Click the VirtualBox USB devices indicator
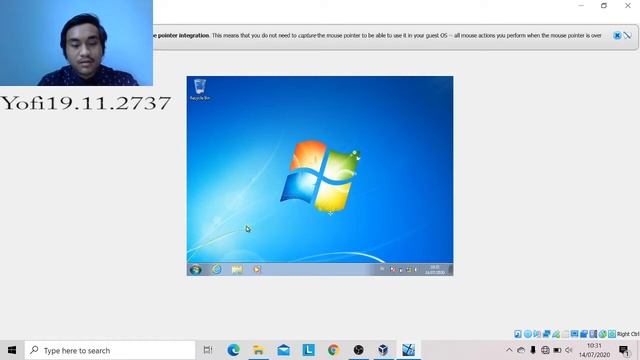Screen dimensions: 640x360 556,334
